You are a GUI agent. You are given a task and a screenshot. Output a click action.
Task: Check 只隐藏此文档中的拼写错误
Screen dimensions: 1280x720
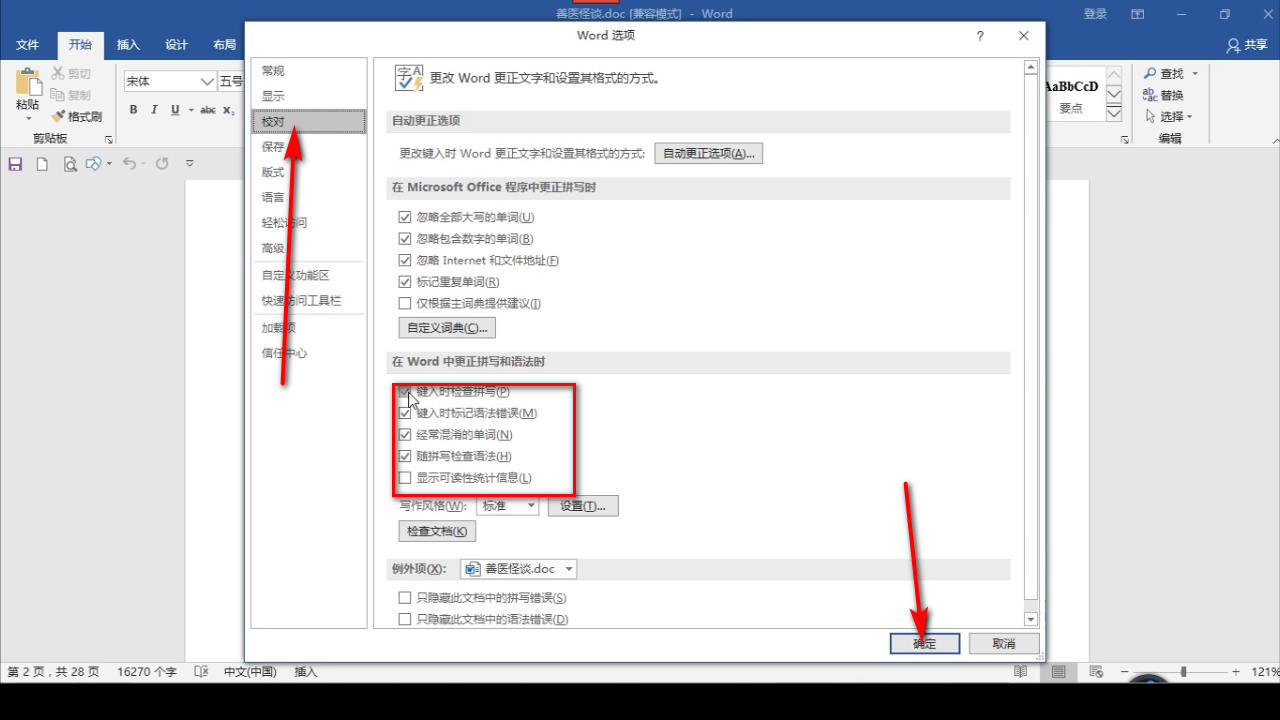click(405, 597)
